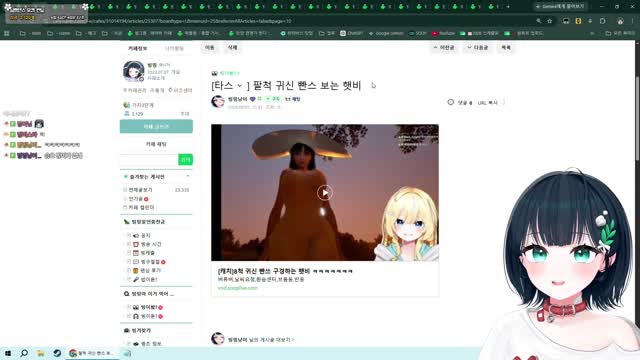Open the Chrome profile avatar icon

(x=620, y=21)
